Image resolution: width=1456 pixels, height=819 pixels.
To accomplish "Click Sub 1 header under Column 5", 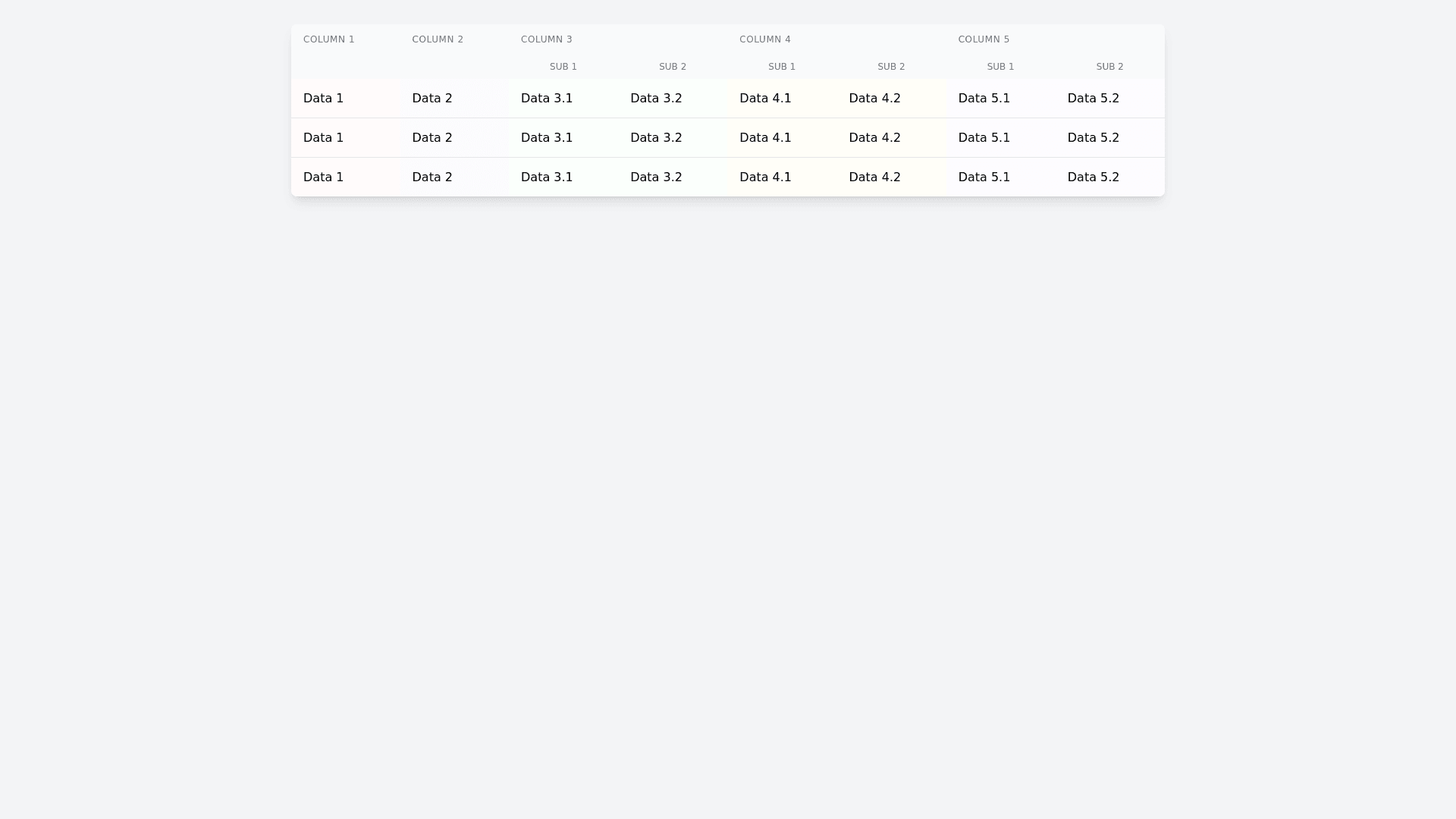I will click(1000, 67).
